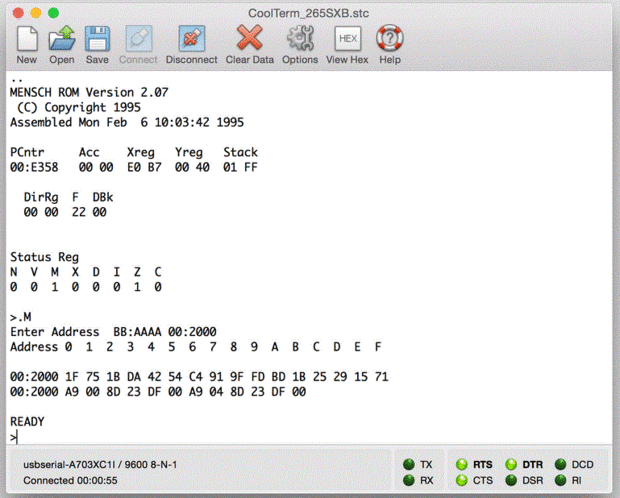Click the CTS status indicator
Image resolution: width=620 pixels, height=498 pixels.
[x=461, y=480]
